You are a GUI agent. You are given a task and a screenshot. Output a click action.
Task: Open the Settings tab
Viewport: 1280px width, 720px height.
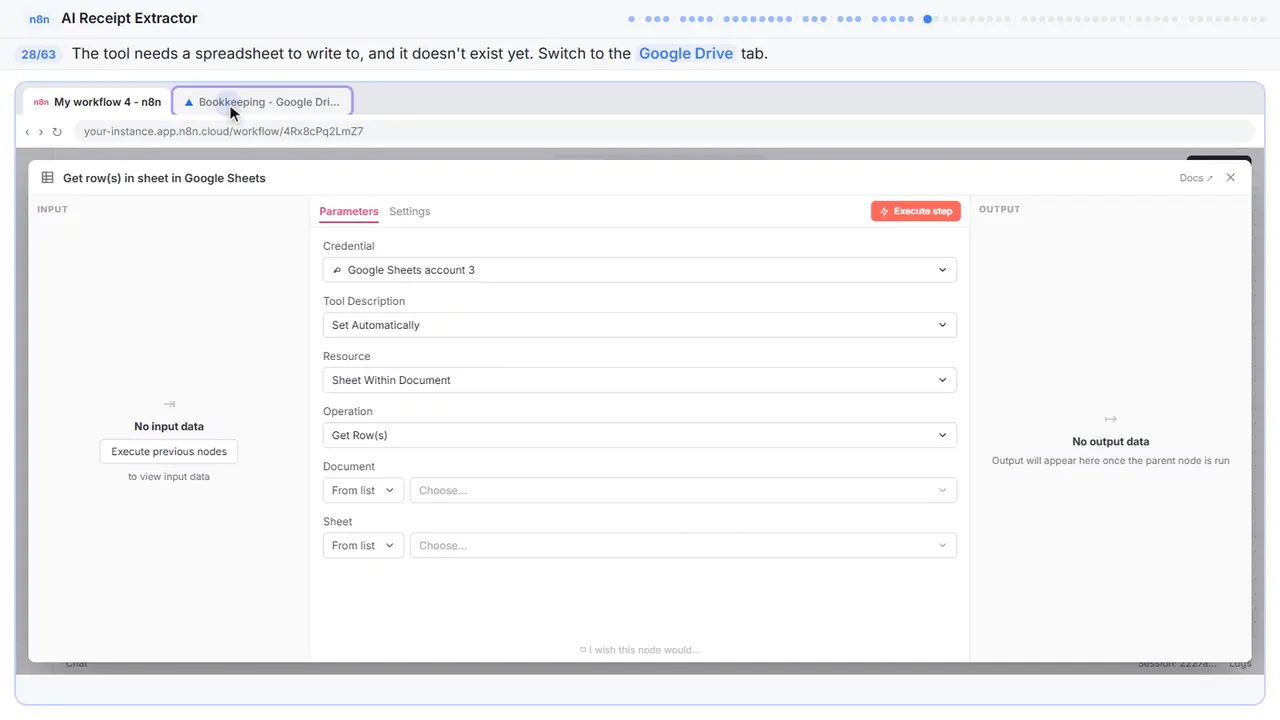pyautogui.click(x=410, y=212)
